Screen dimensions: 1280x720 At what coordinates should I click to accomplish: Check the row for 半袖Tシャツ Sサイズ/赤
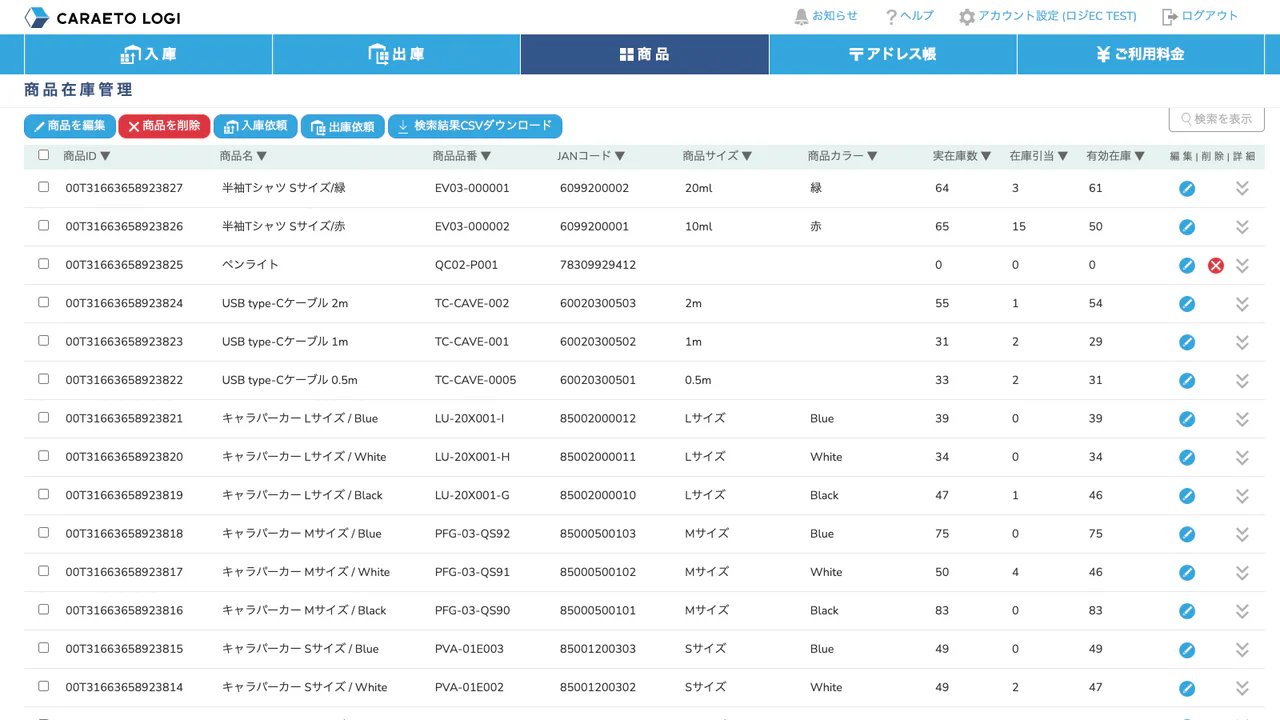coord(43,225)
